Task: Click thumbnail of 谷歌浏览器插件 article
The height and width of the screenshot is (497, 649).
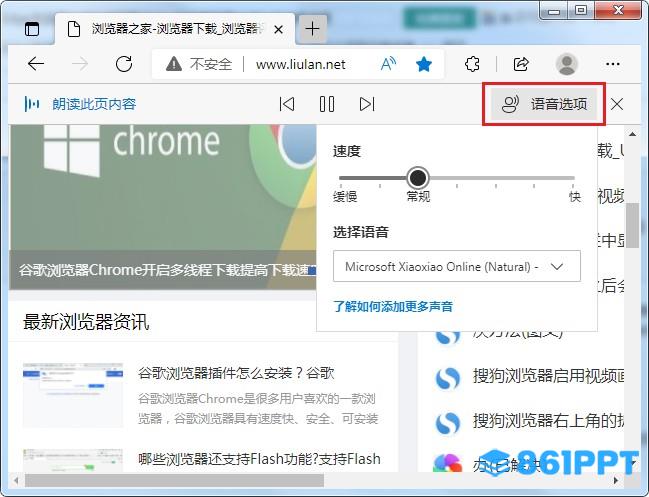Action: [x=73, y=395]
